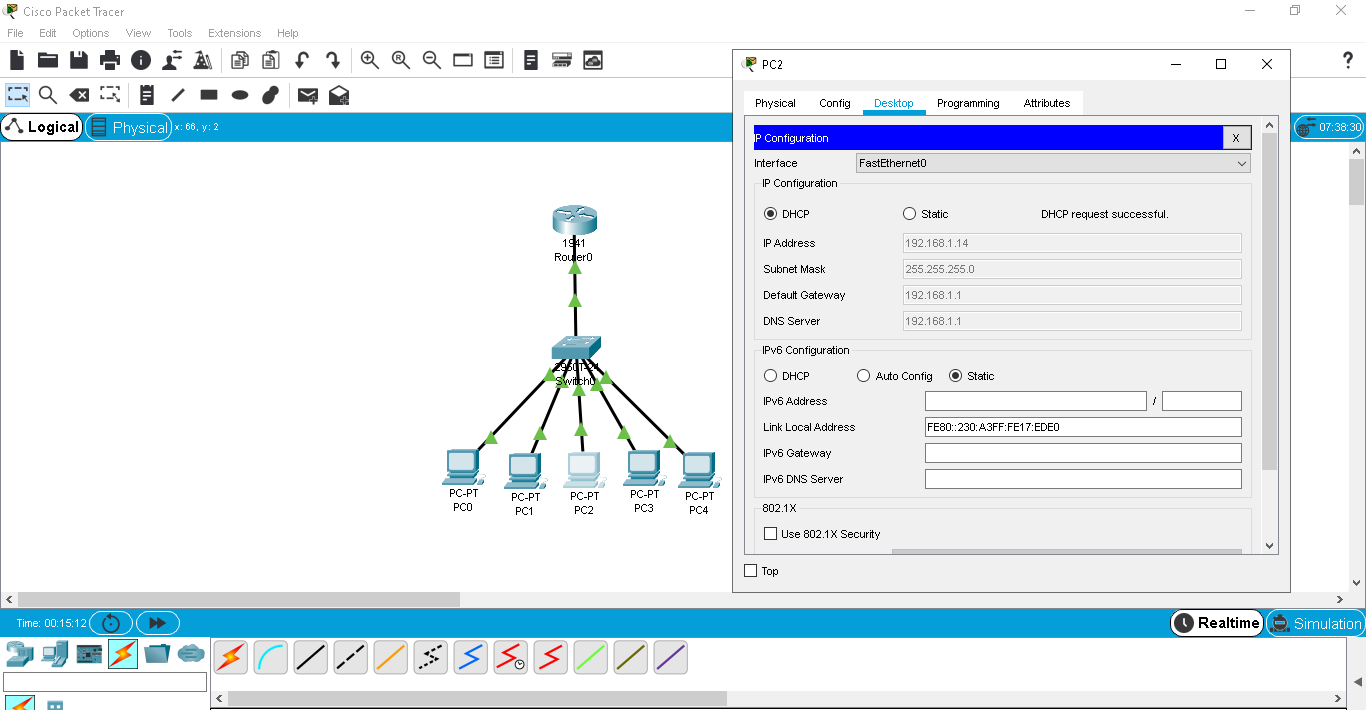The image size is (1366, 710).
Task: Select IPv6 Static radio button
Action: [x=955, y=376]
